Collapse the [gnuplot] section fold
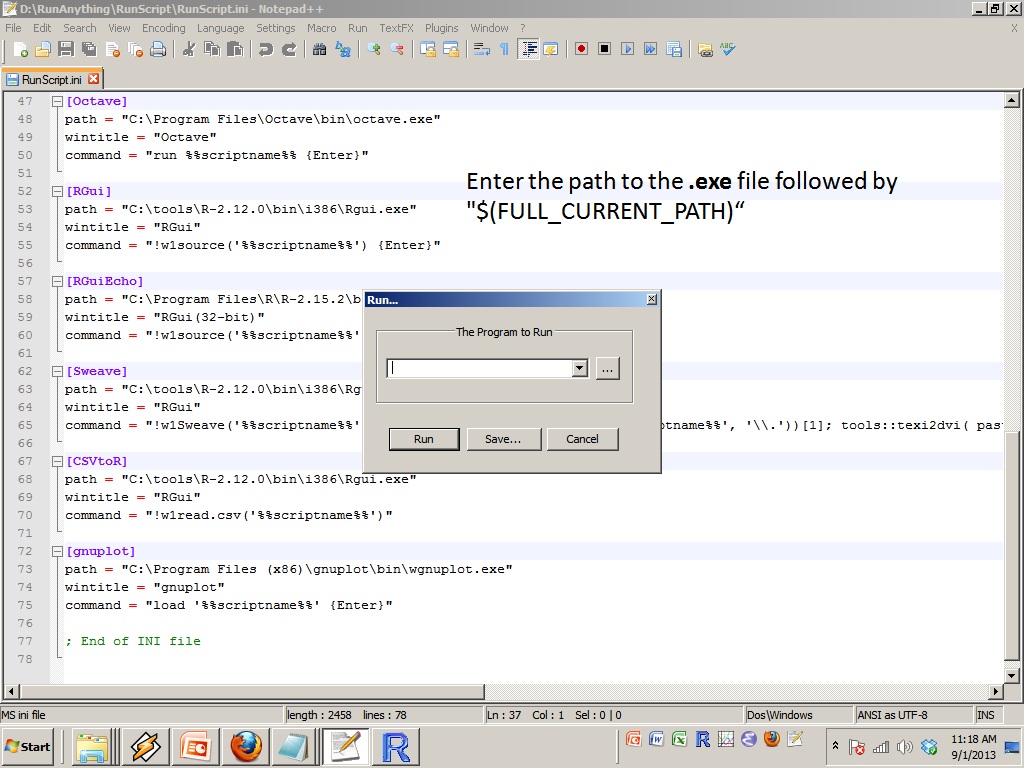Viewport: 1024px width, 768px height. pos(57,551)
